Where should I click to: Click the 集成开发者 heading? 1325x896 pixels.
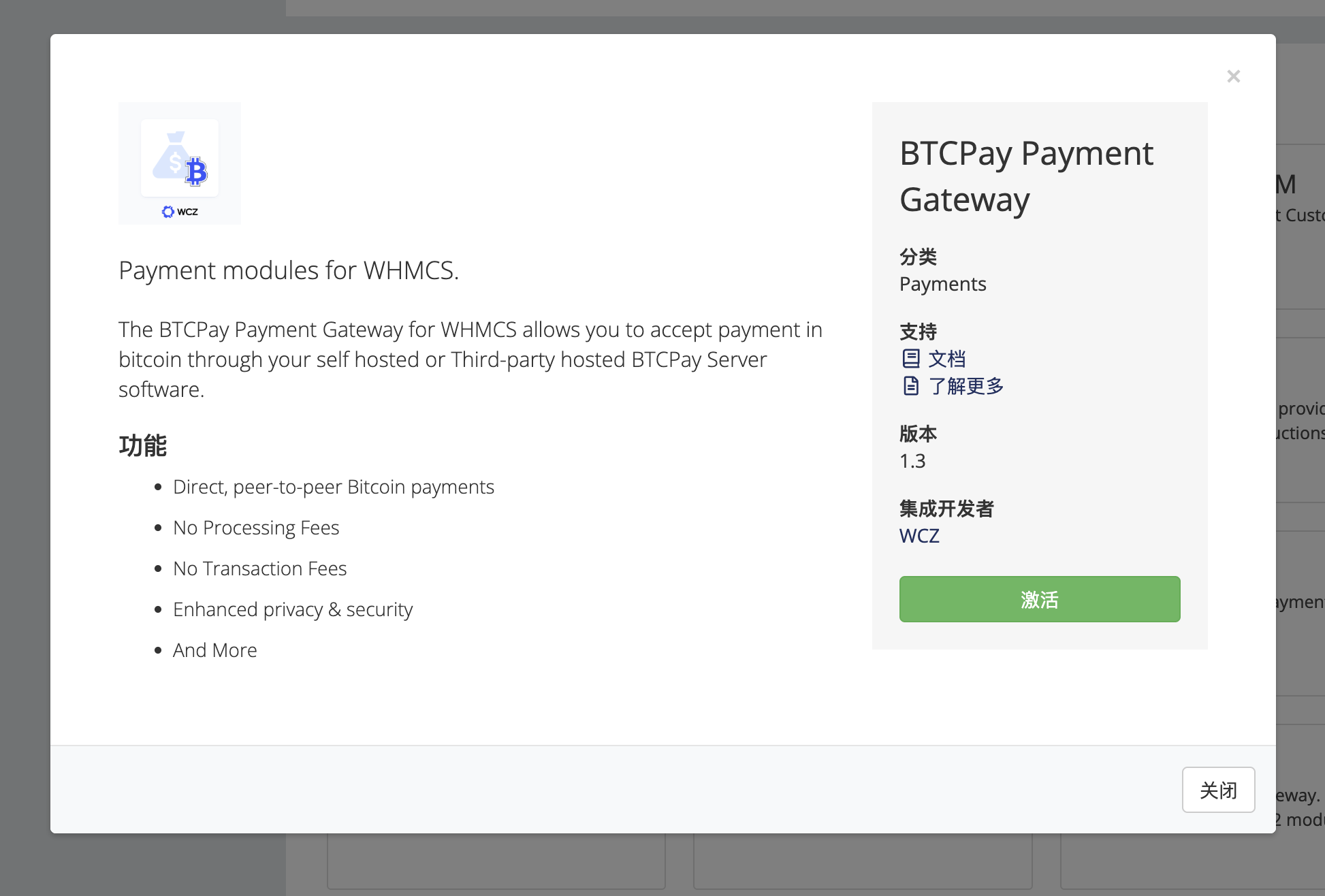pyautogui.click(x=946, y=509)
